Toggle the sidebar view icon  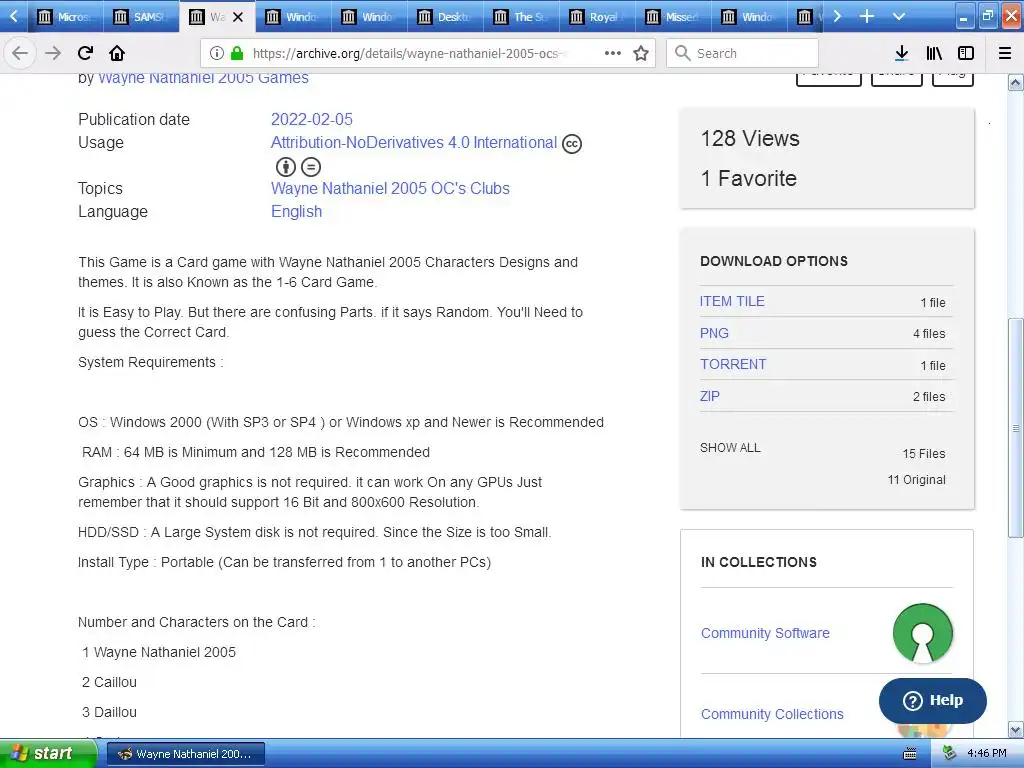(x=966, y=53)
